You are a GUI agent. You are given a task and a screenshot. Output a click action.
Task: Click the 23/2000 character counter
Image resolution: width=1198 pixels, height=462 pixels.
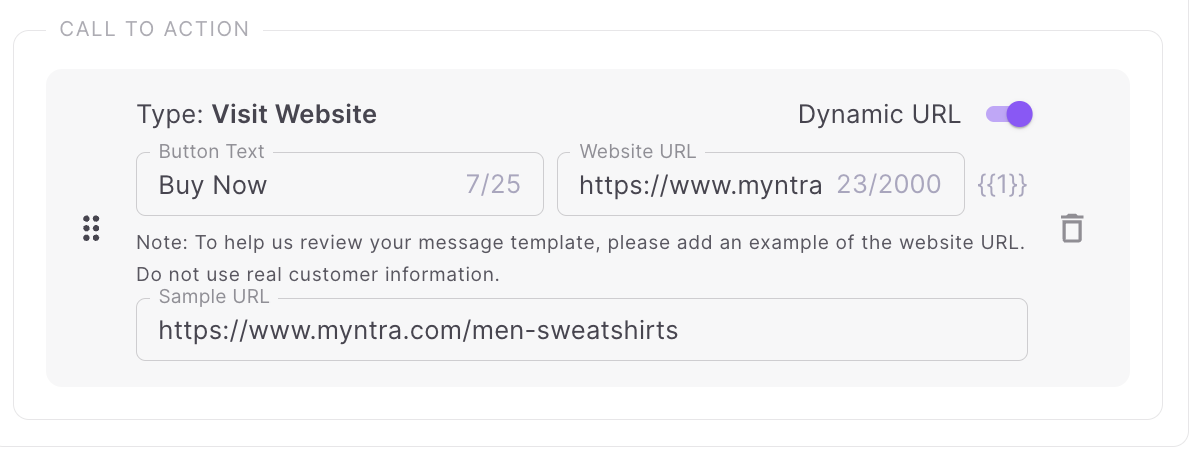tap(889, 185)
